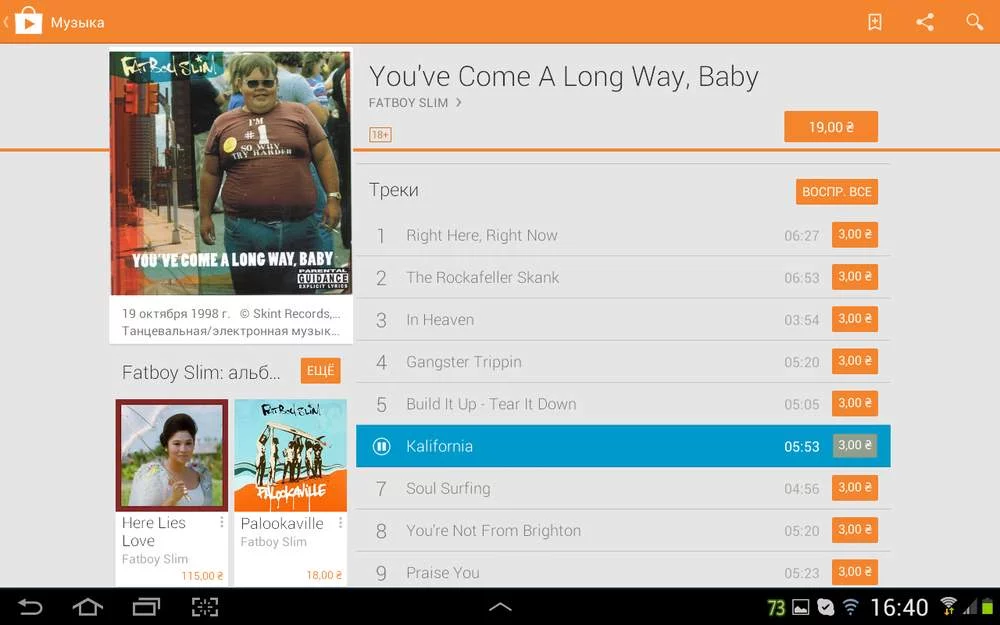Open the 18+ content rating badge
The height and width of the screenshot is (625, 1000).
[380, 135]
